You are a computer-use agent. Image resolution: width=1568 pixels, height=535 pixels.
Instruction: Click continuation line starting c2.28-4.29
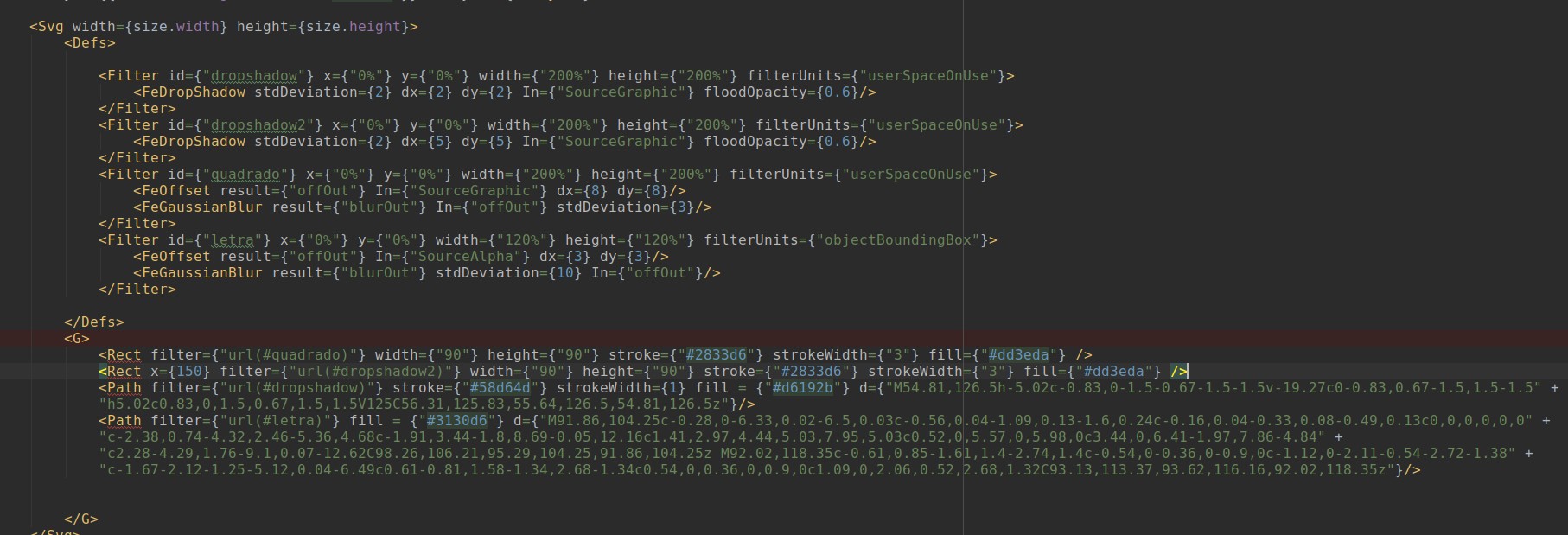[806, 454]
